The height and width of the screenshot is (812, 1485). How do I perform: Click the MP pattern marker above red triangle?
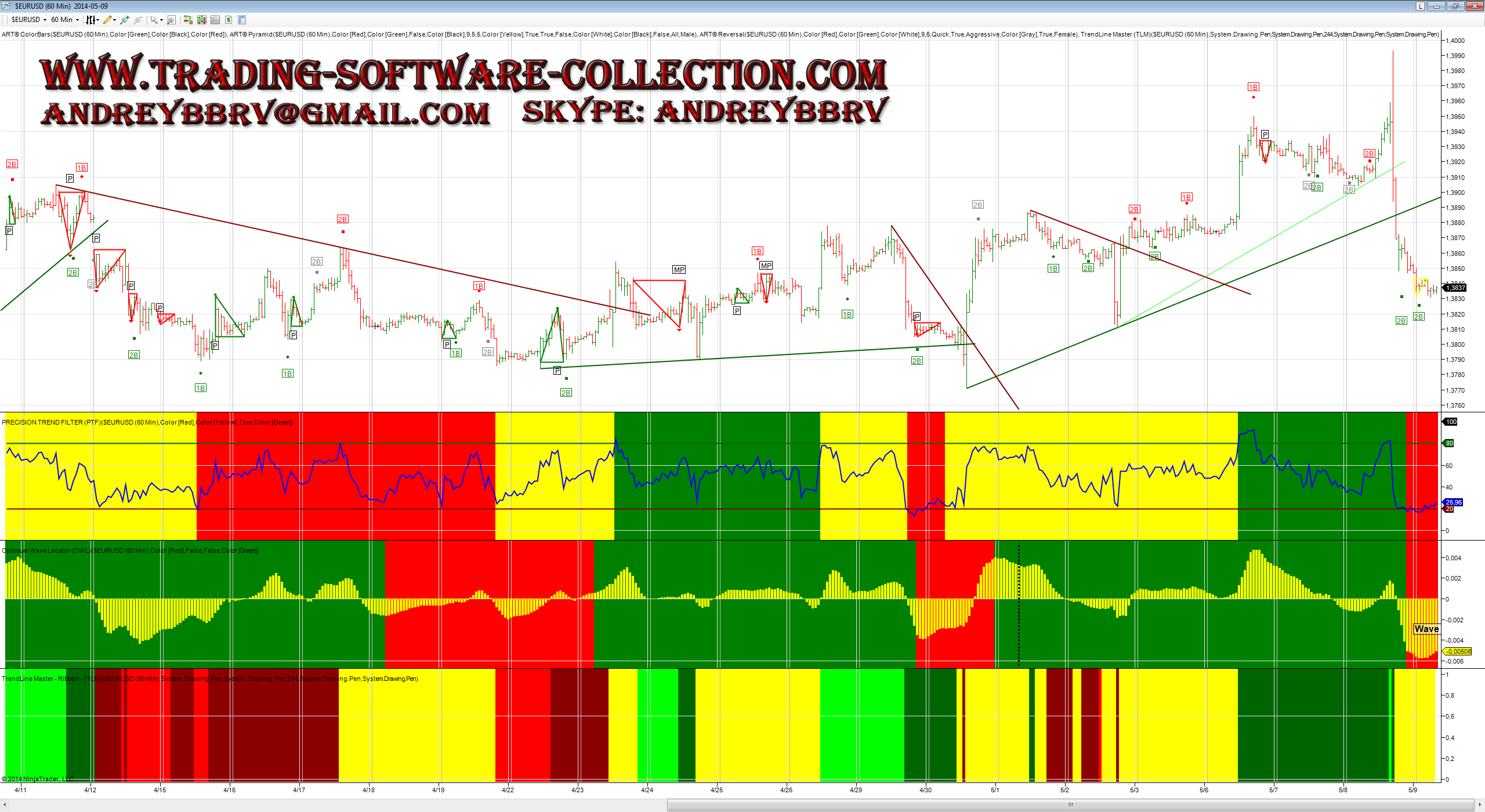pos(679,270)
